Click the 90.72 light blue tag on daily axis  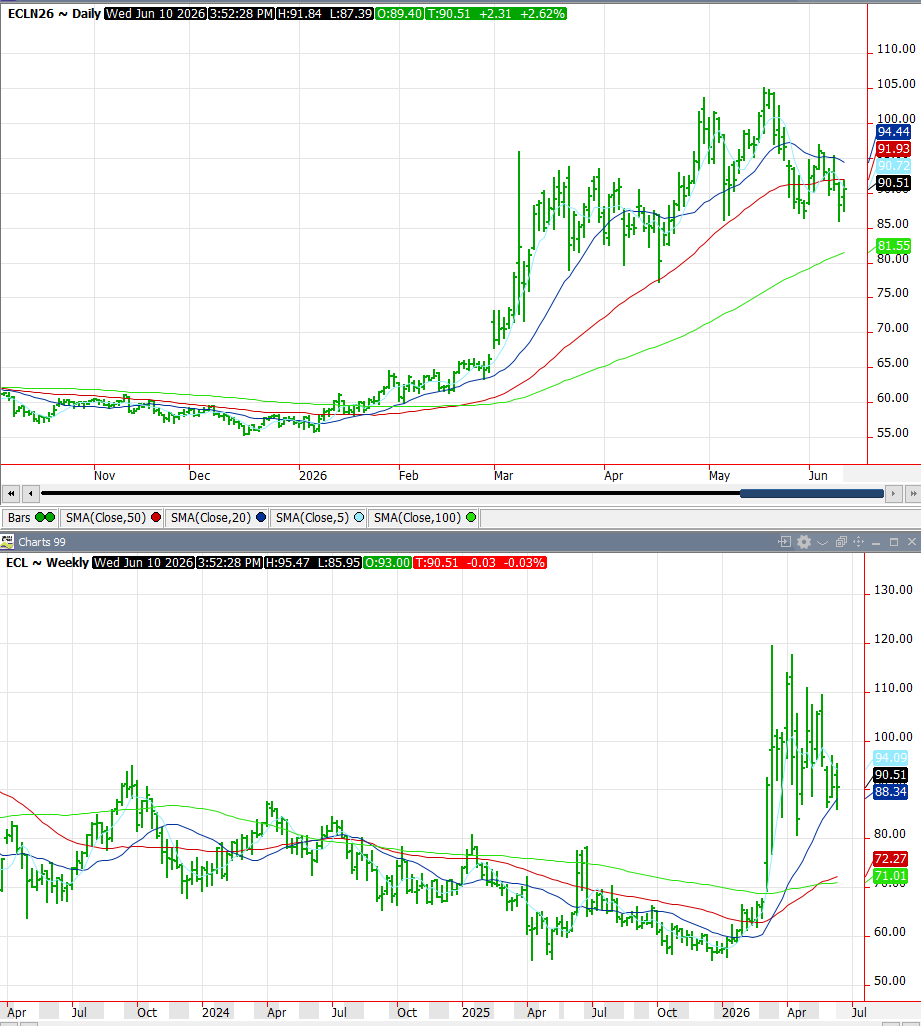point(894,166)
